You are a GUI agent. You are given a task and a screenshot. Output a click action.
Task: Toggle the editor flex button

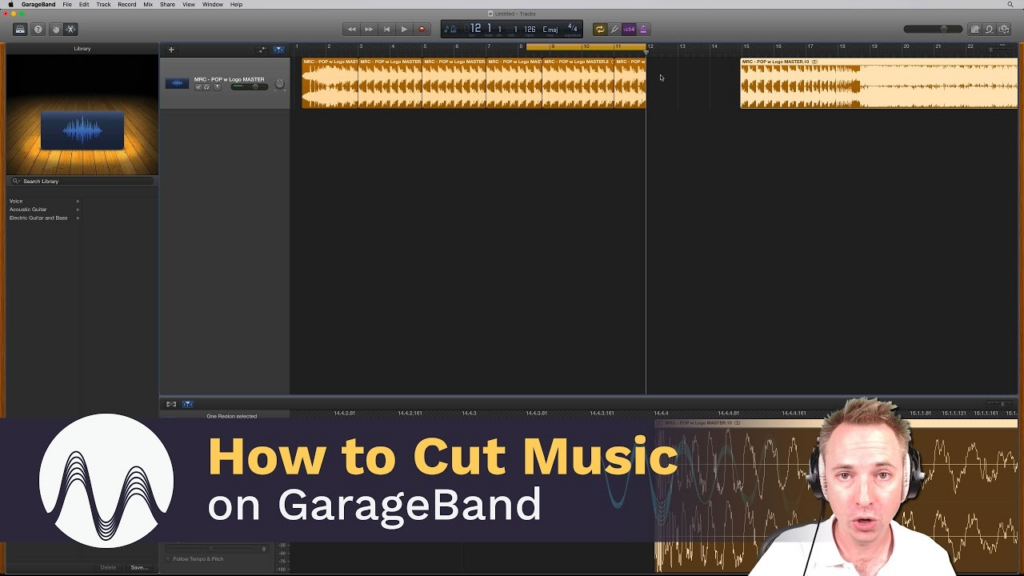(x=171, y=404)
